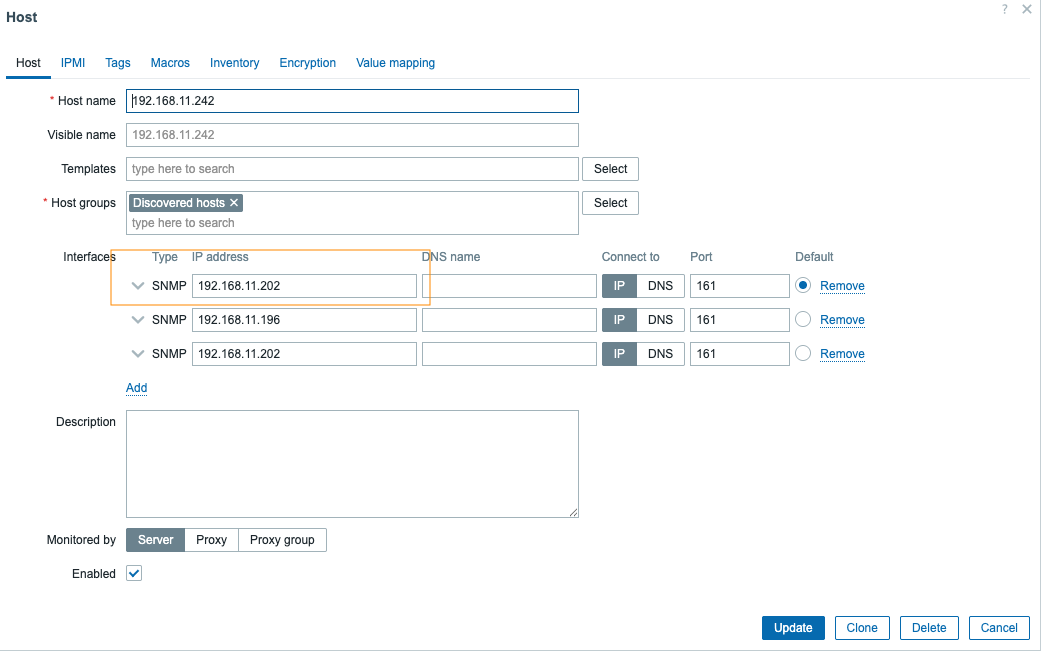Choose Proxy group under Monitored by
Viewport: 1041px width, 651px height.
pyautogui.click(x=282, y=540)
